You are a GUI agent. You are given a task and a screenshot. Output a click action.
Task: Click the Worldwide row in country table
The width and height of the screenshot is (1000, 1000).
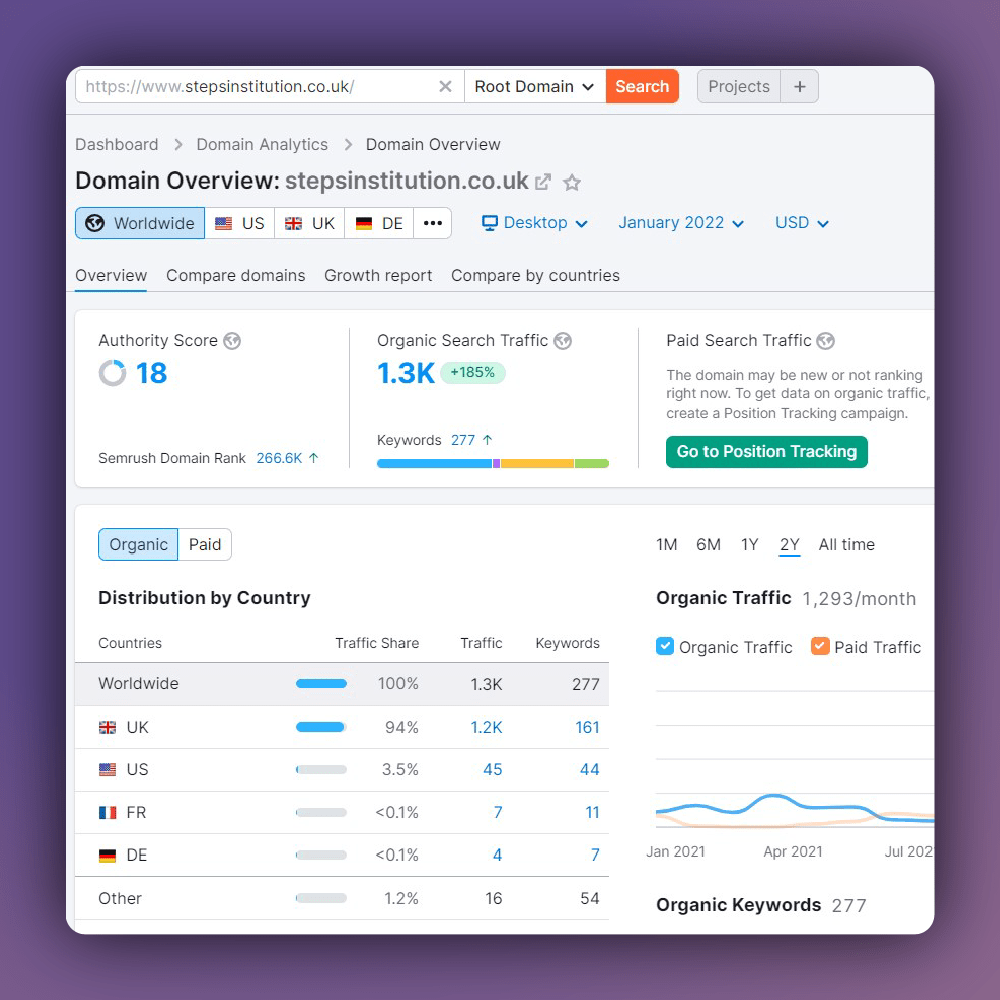click(x=342, y=684)
